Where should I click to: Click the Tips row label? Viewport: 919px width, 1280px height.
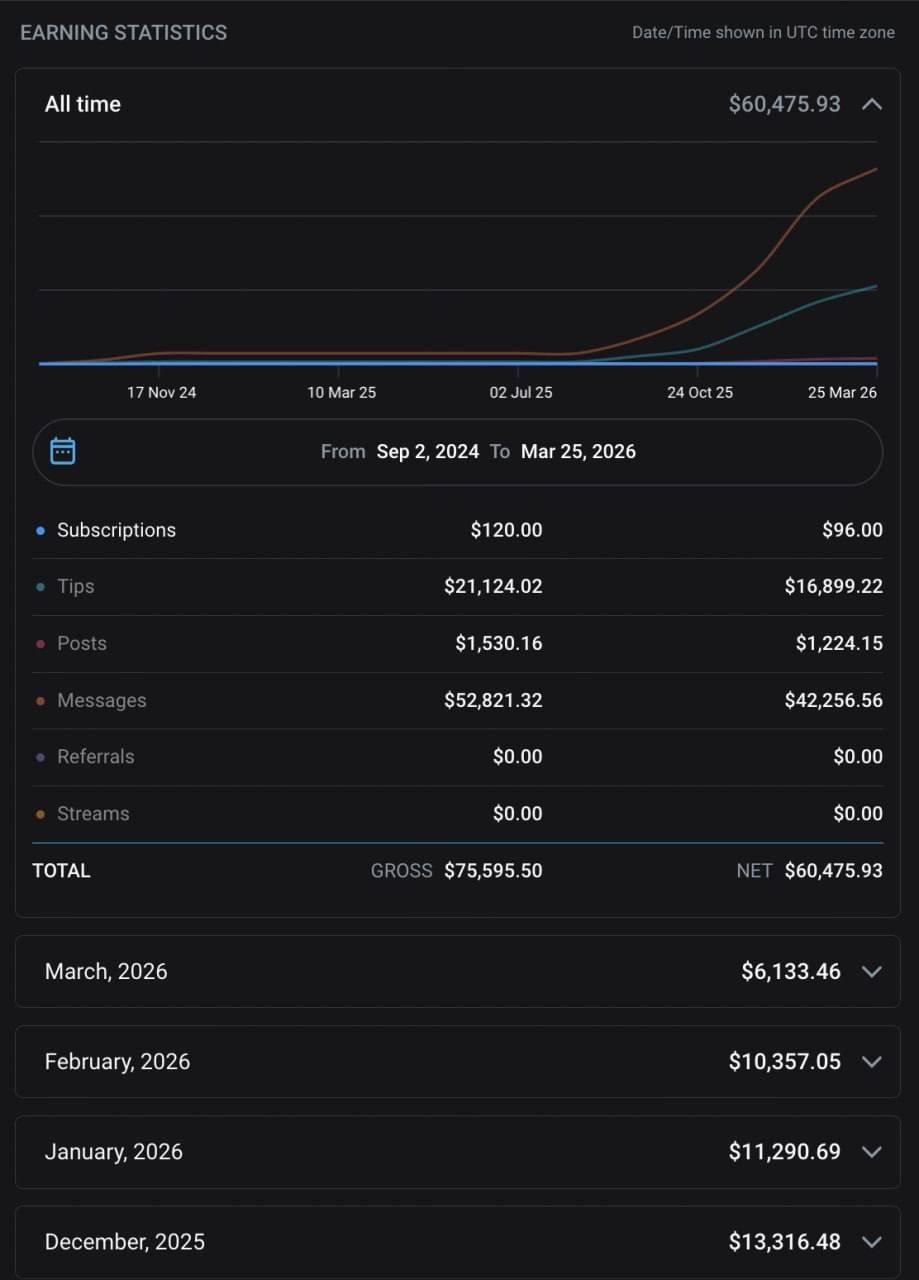[76, 586]
